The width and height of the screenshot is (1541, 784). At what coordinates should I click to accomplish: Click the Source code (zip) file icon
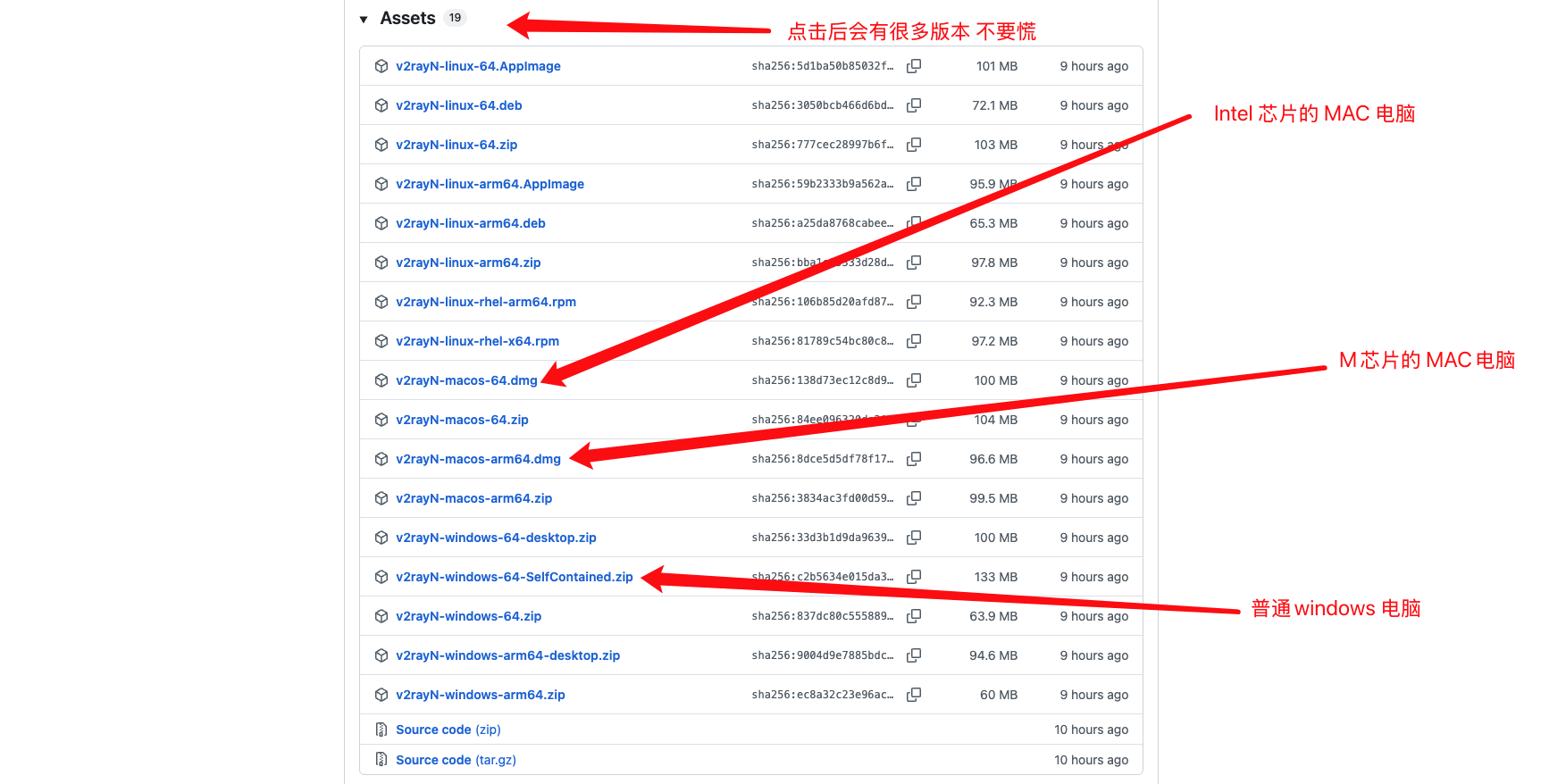381,730
